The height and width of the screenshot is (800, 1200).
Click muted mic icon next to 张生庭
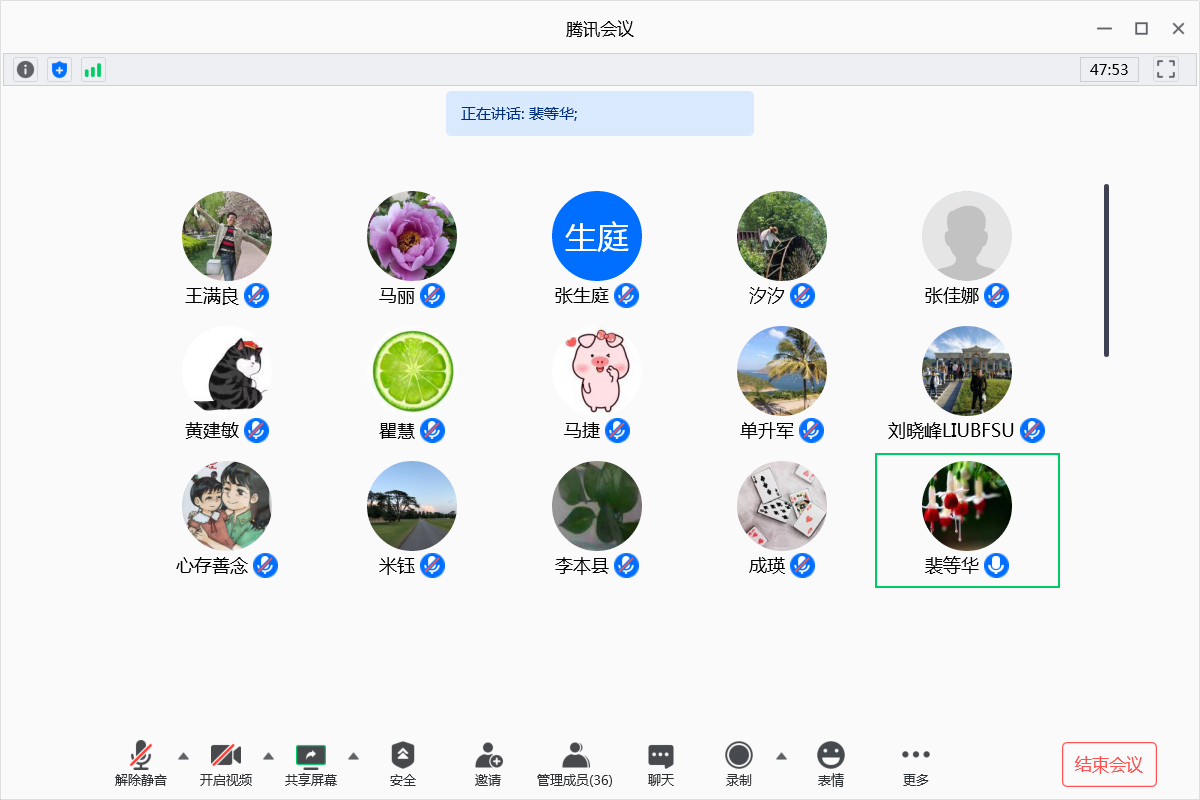coord(626,295)
